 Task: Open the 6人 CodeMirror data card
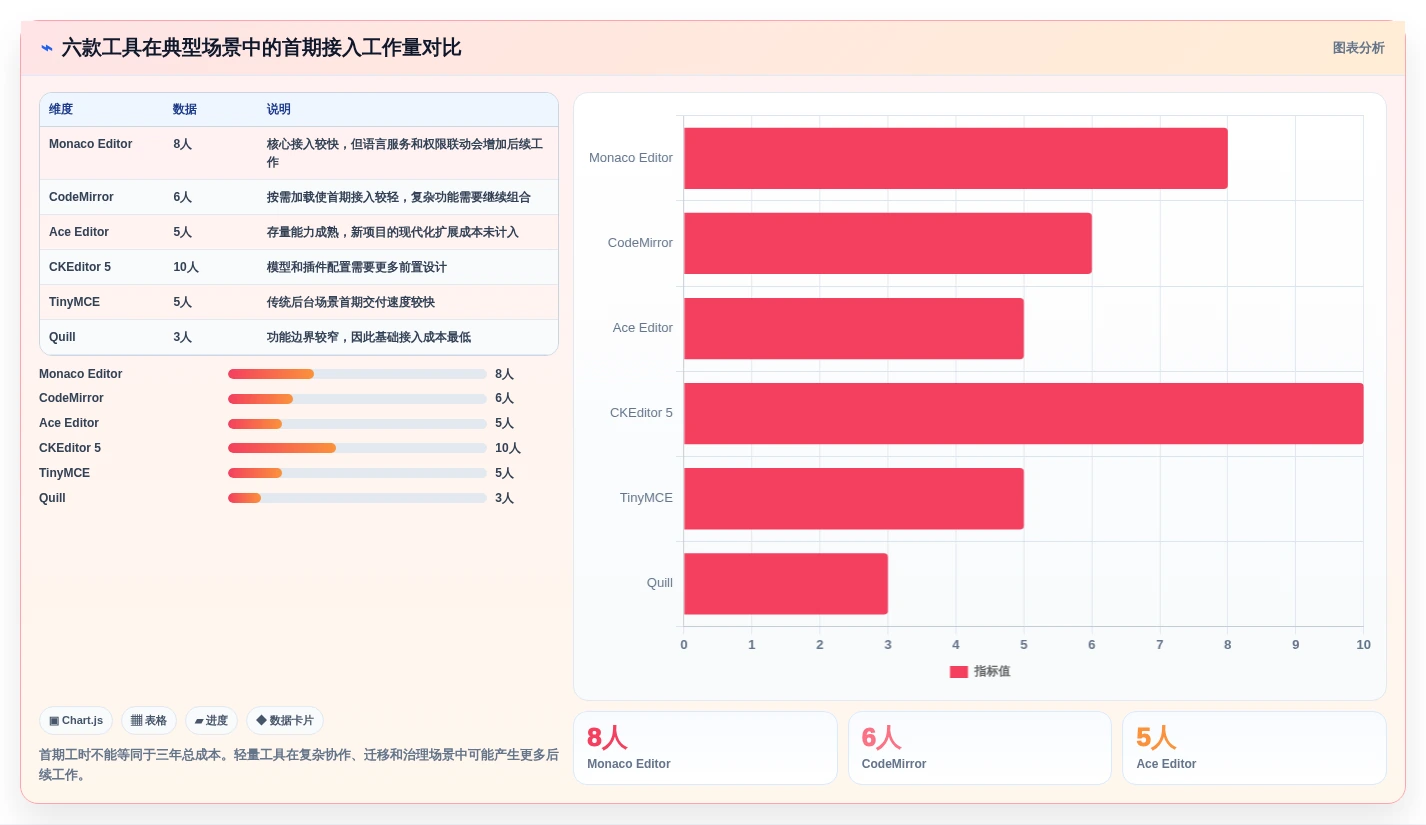(x=979, y=748)
